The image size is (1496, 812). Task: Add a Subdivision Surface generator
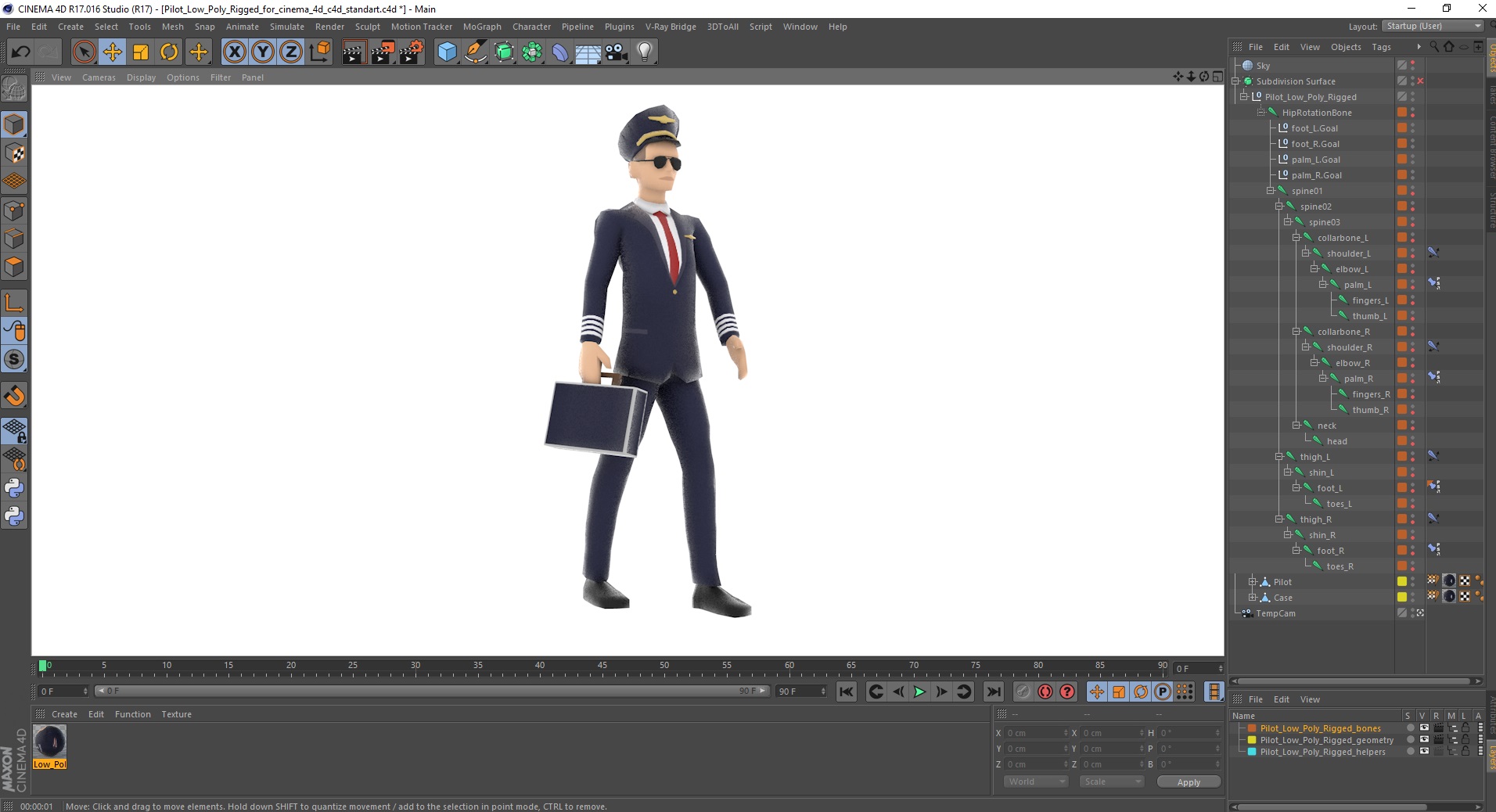tap(504, 52)
